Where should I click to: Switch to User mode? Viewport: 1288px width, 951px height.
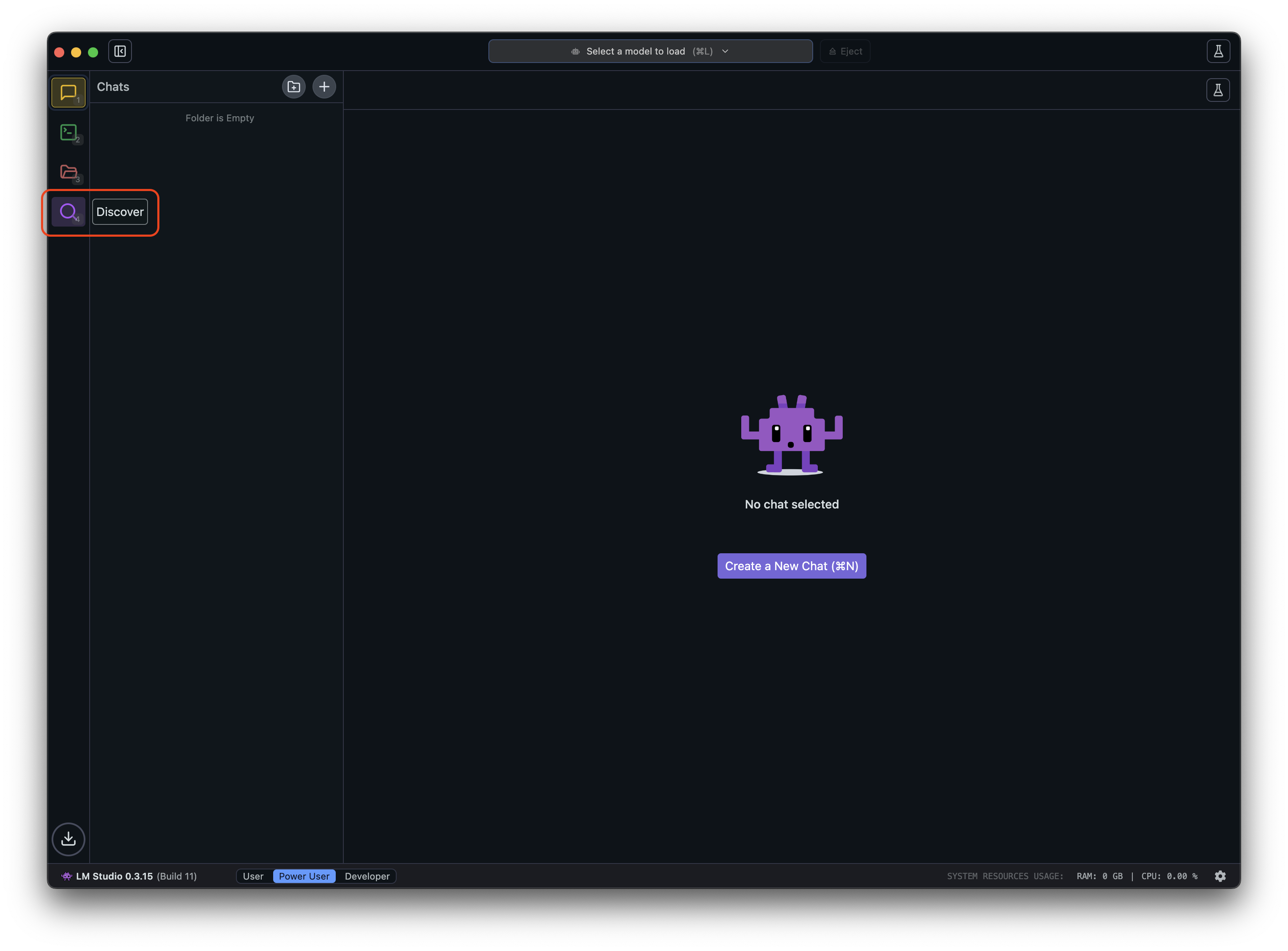253,876
